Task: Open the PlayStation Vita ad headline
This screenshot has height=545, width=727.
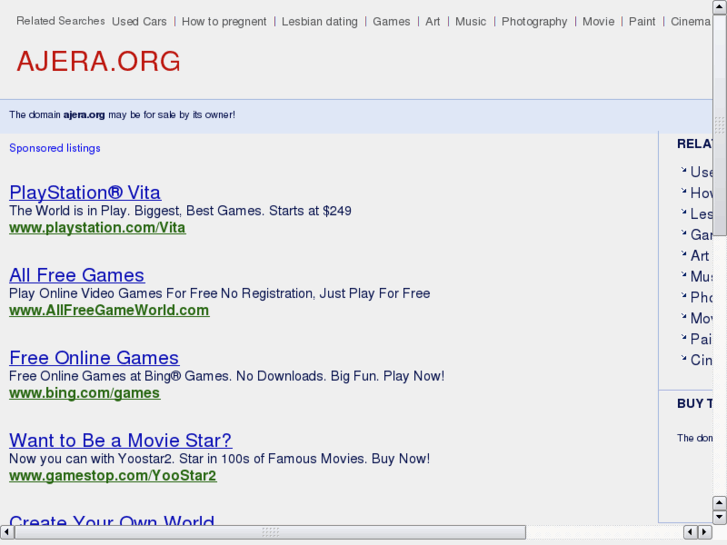Action: tap(85, 192)
